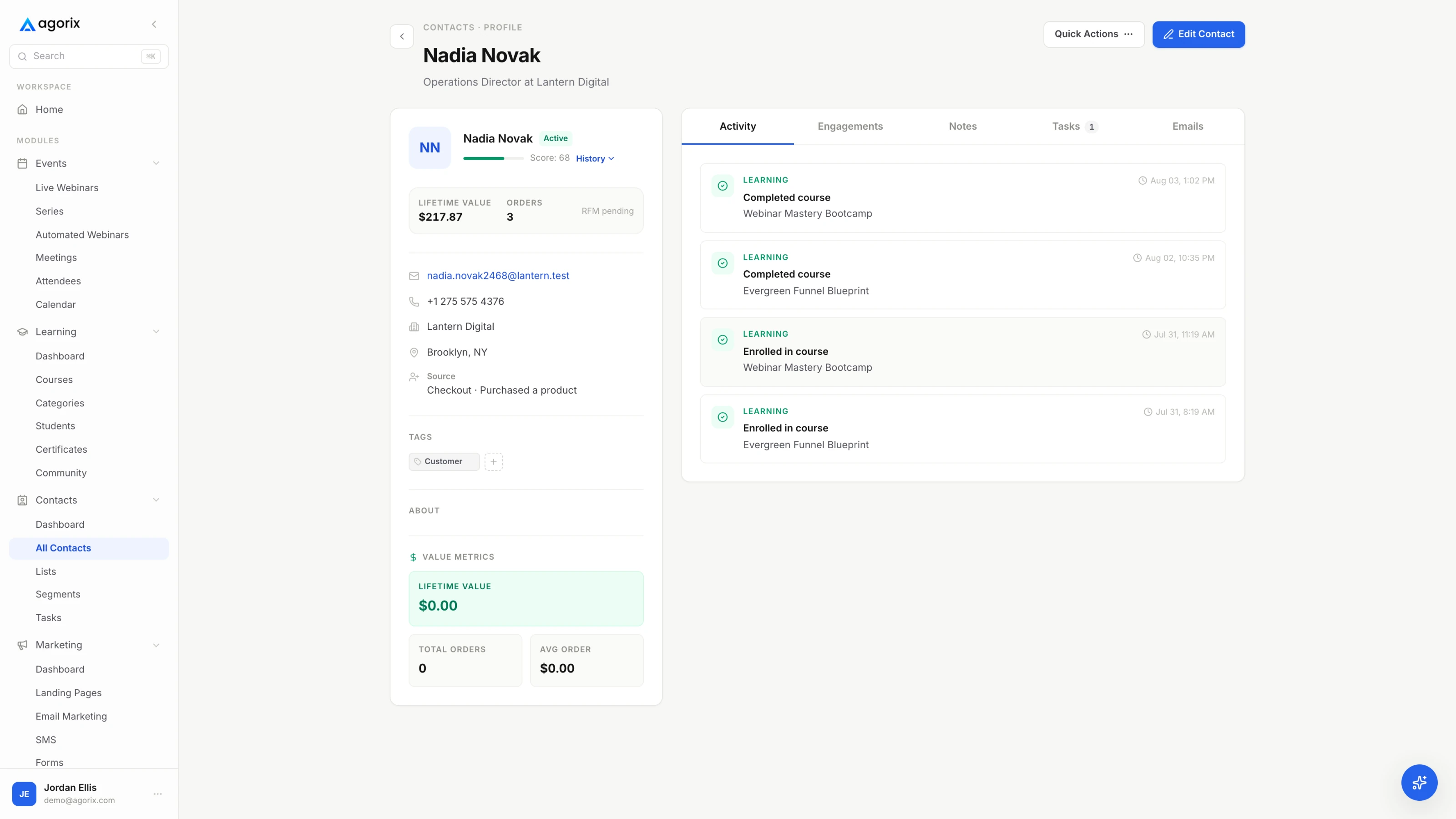Click the Avg Order metric card

click(586, 660)
